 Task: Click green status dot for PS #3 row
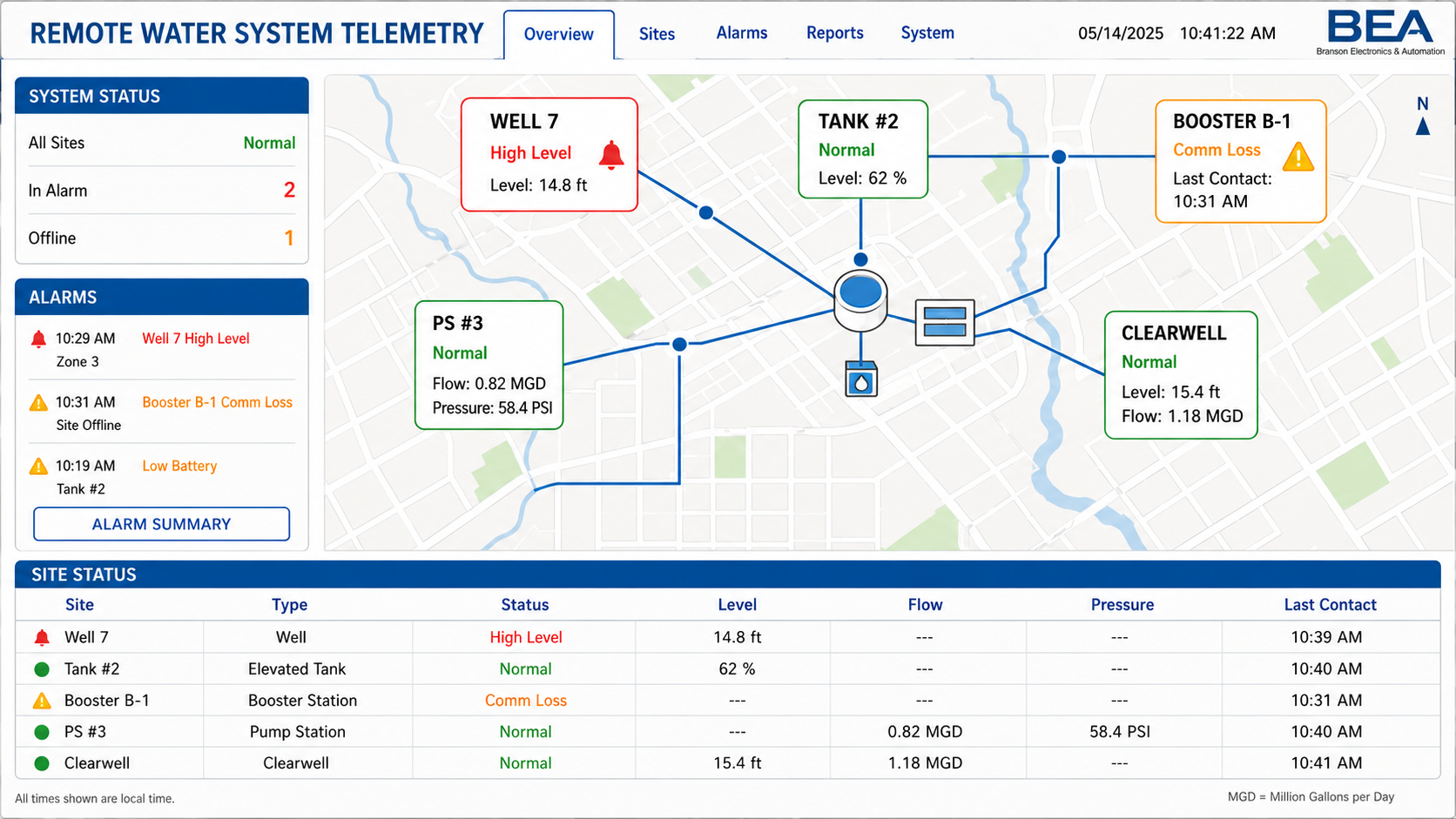point(42,732)
